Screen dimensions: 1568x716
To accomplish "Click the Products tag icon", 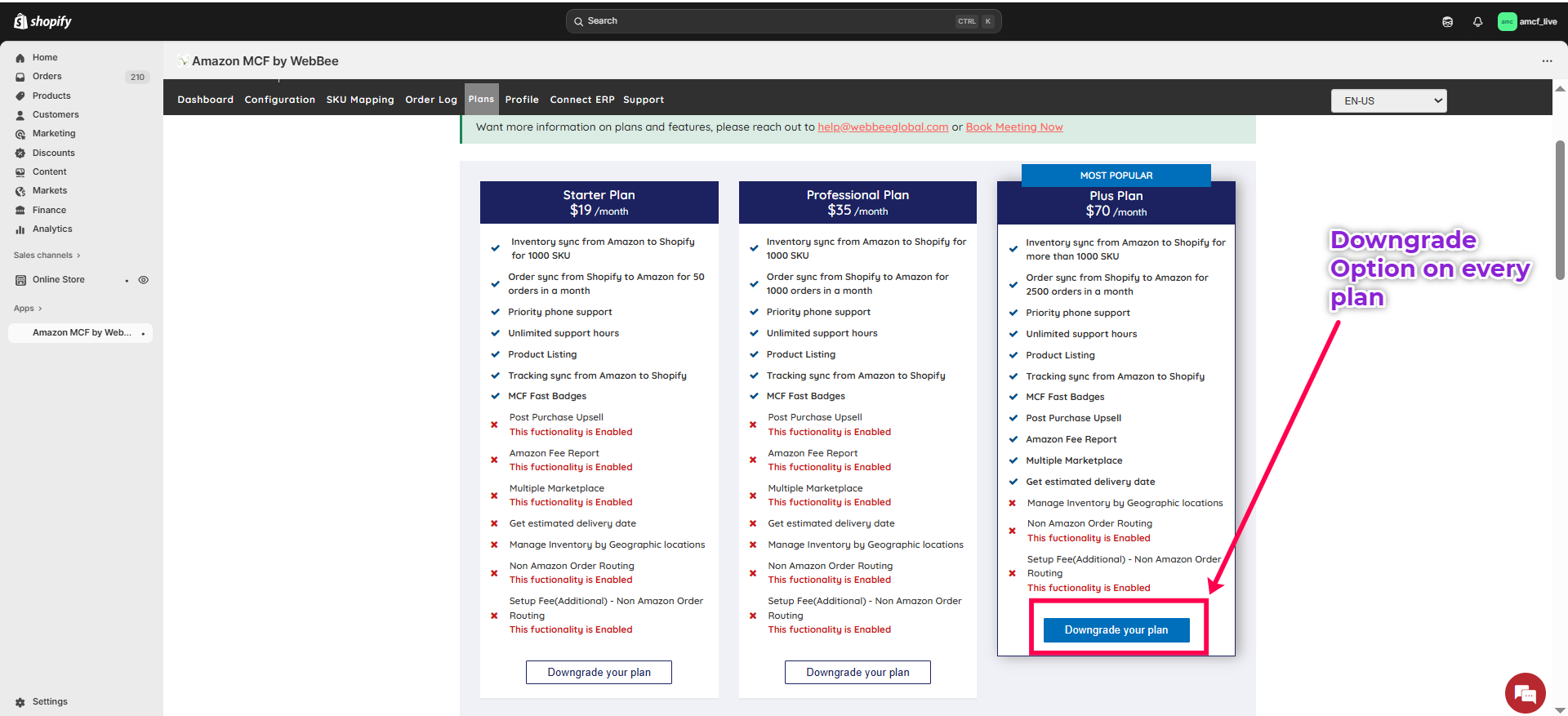I will click(20, 96).
